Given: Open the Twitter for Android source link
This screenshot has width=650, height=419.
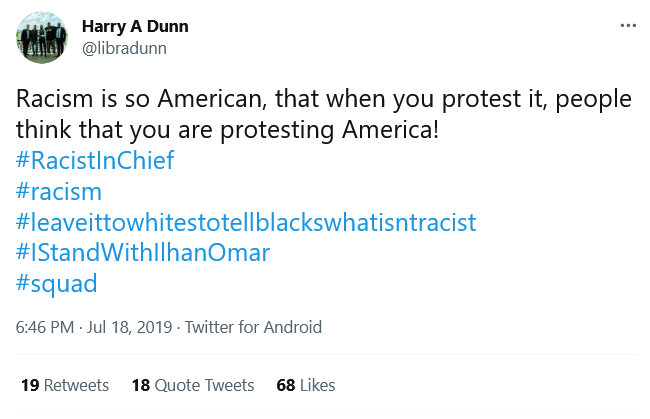Looking at the screenshot, I should 254,327.
